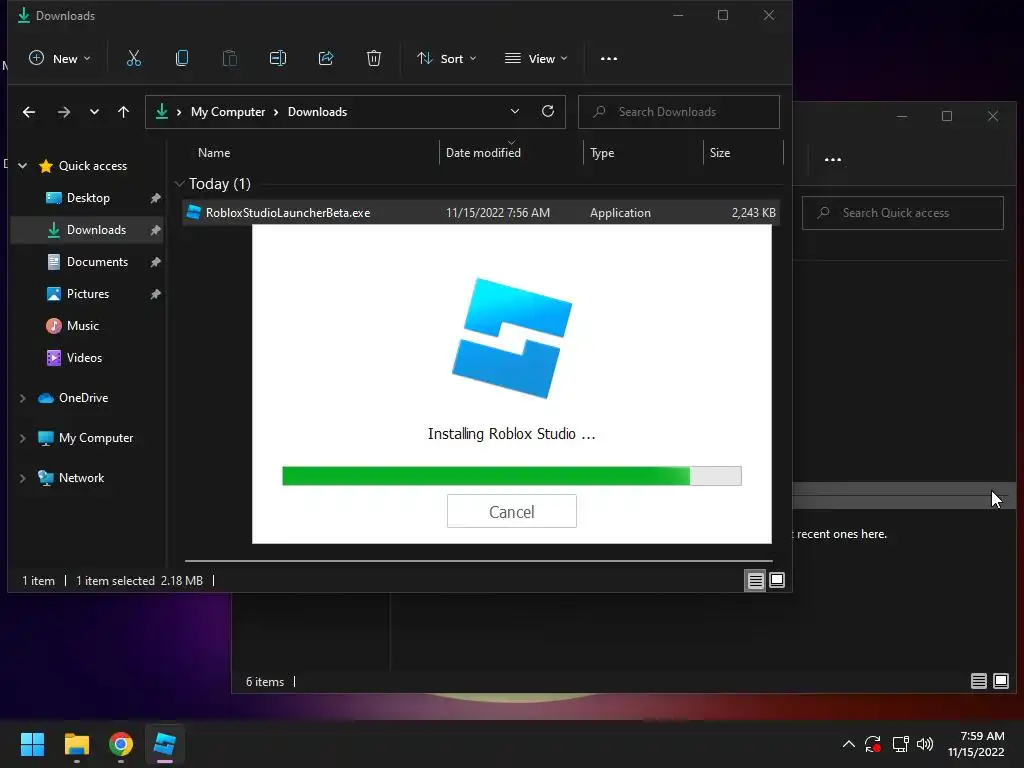Expand the My Computer tree node

click(22, 438)
